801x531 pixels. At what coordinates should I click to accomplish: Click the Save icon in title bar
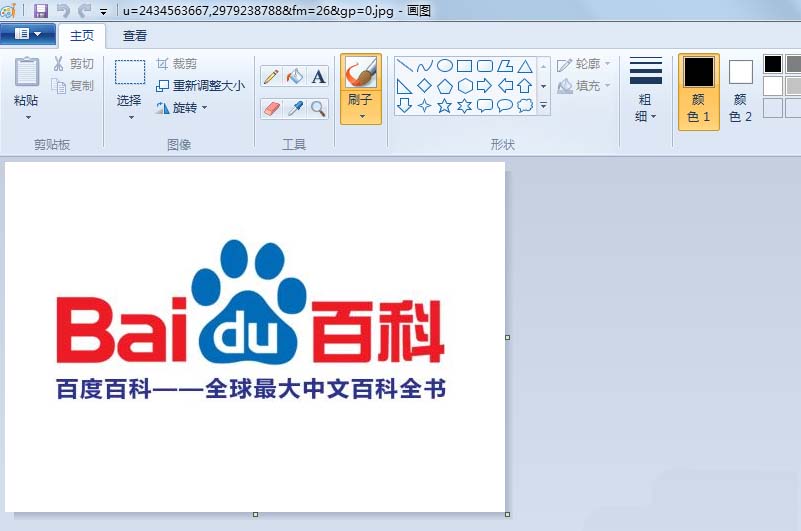coord(41,10)
